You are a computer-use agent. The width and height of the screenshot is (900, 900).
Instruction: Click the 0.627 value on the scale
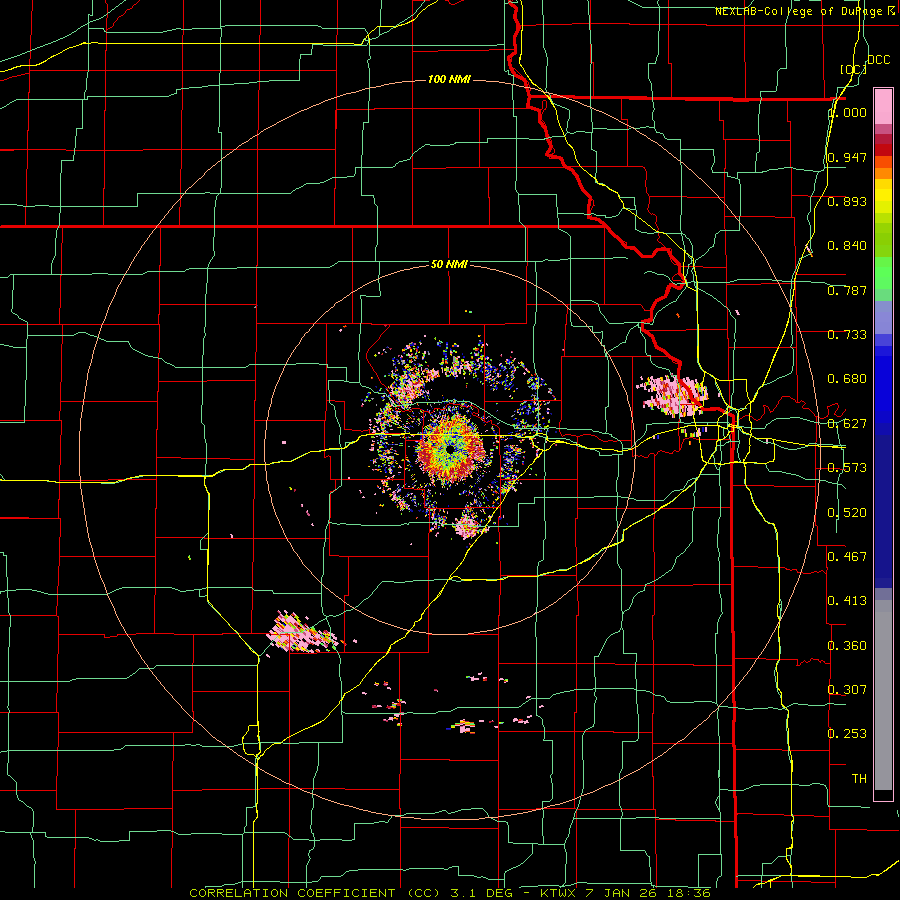point(847,424)
